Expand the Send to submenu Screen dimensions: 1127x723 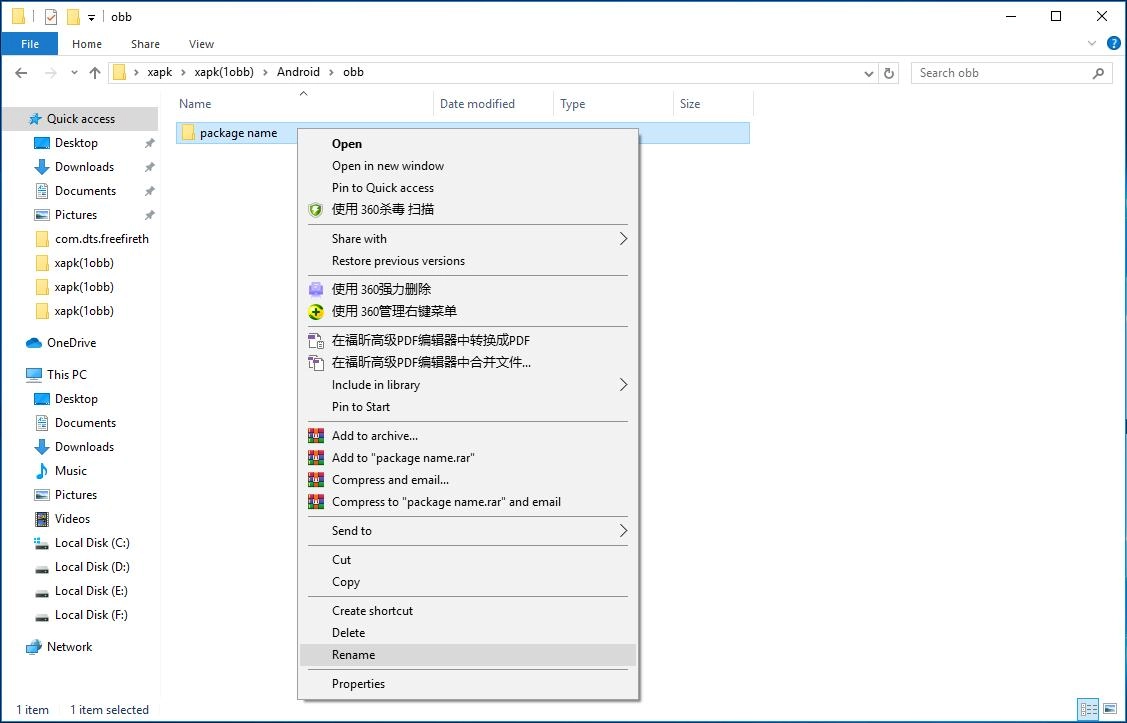(622, 531)
